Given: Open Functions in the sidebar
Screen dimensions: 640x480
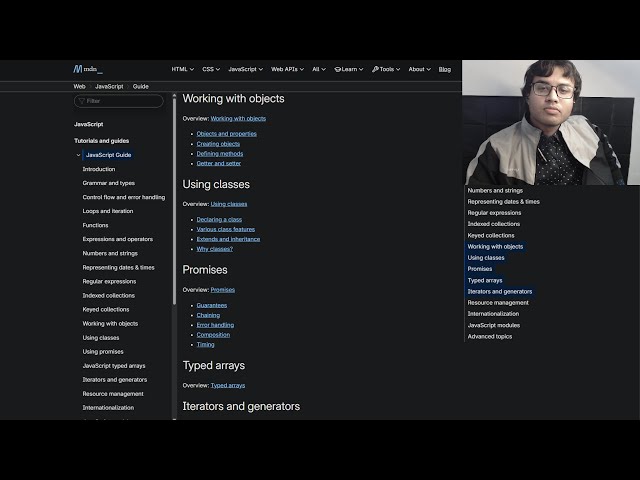Looking at the screenshot, I should point(95,225).
